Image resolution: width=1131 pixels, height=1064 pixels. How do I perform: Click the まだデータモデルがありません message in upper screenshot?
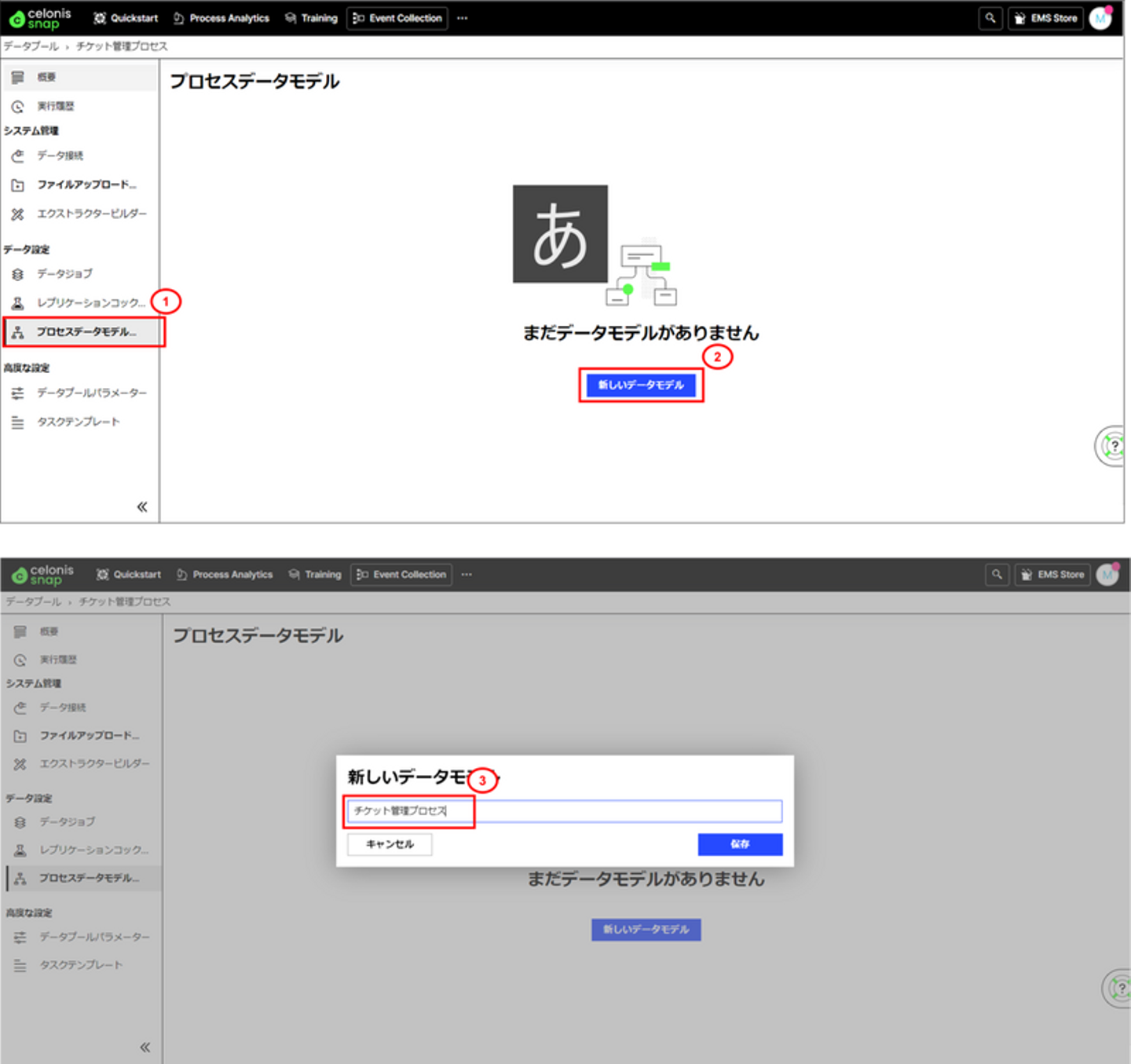(x=641, y=333)
